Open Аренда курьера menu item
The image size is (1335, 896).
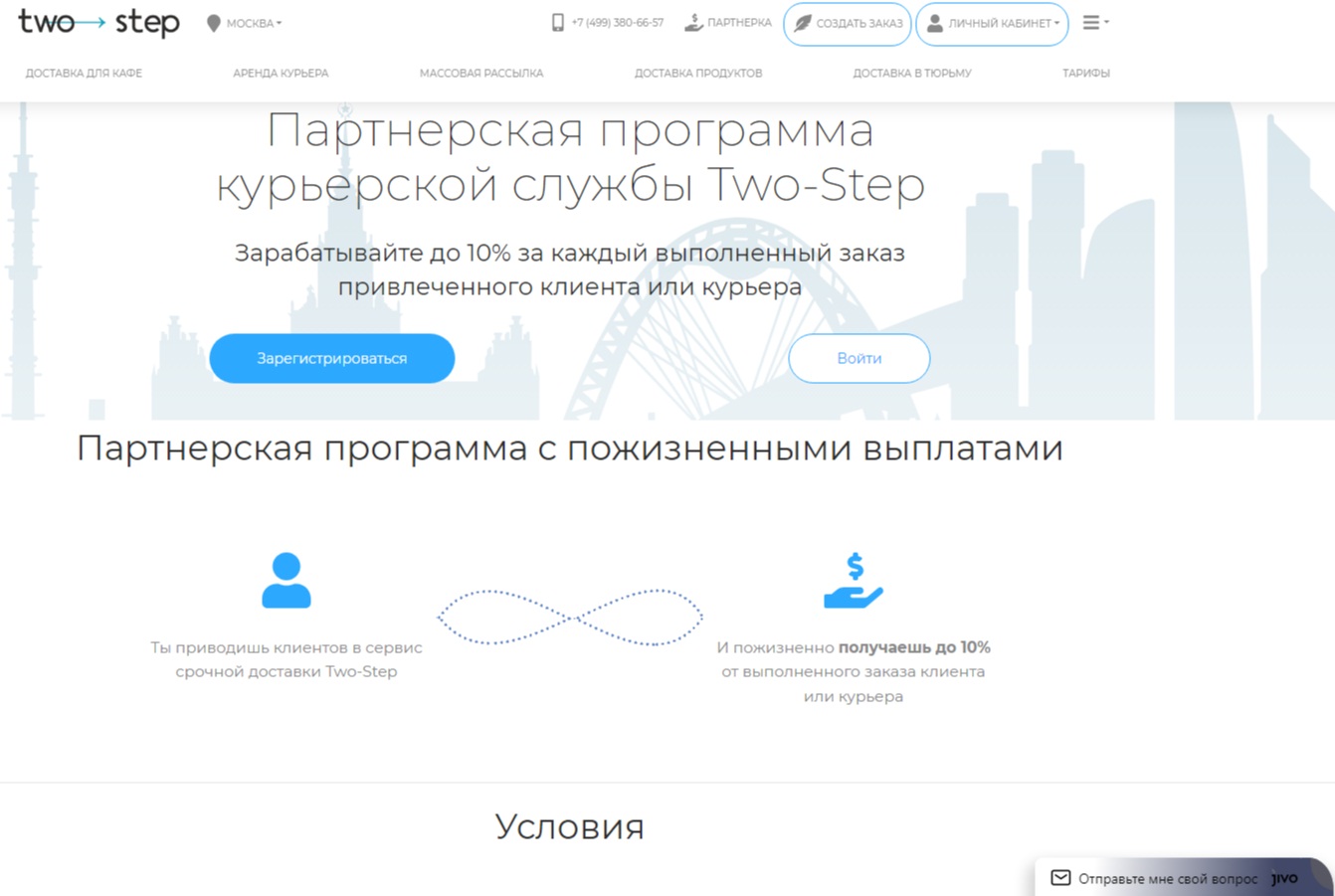click(x=281, y=74)
